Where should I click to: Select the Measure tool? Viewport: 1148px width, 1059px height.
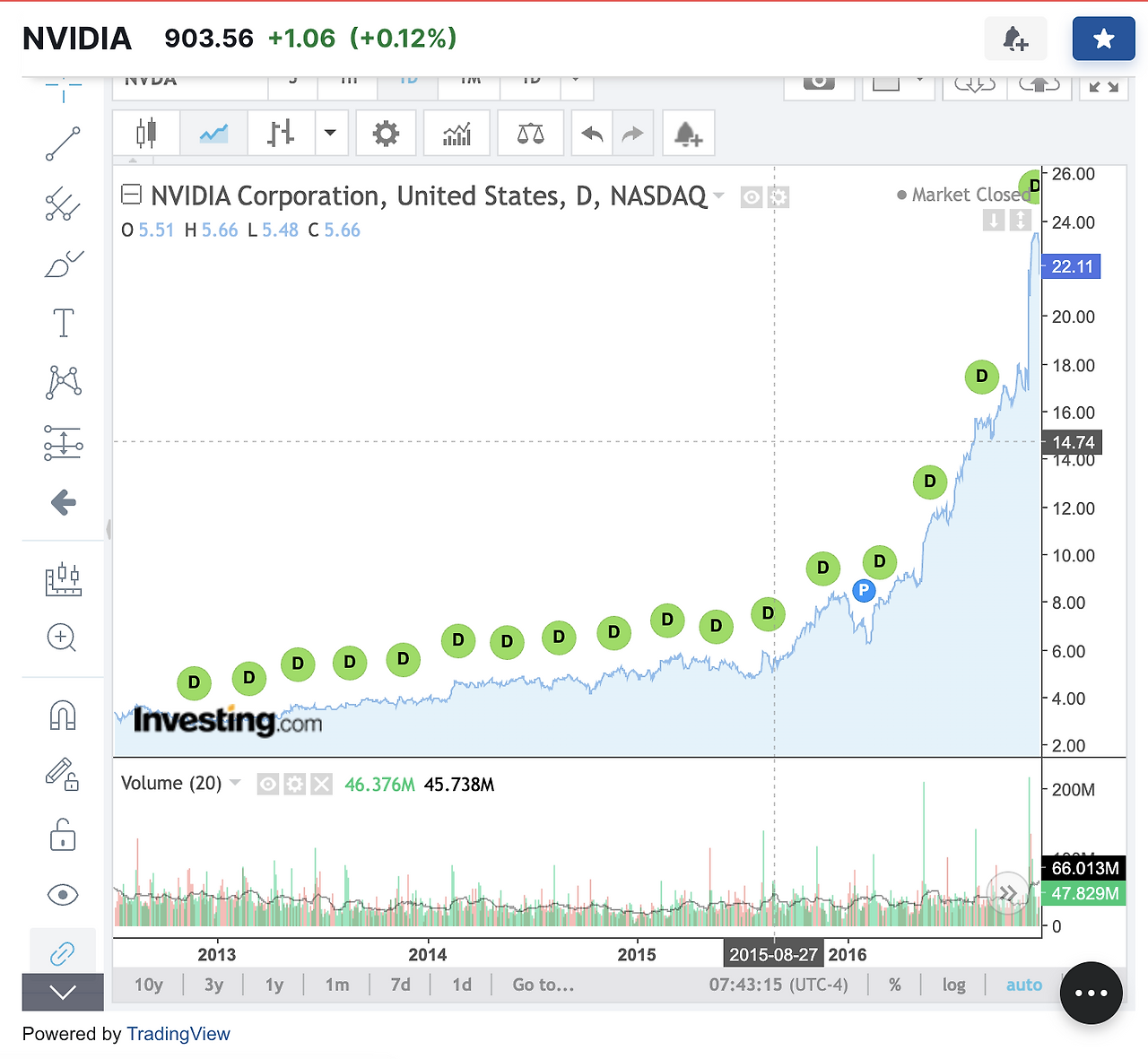tap(63, 579)
